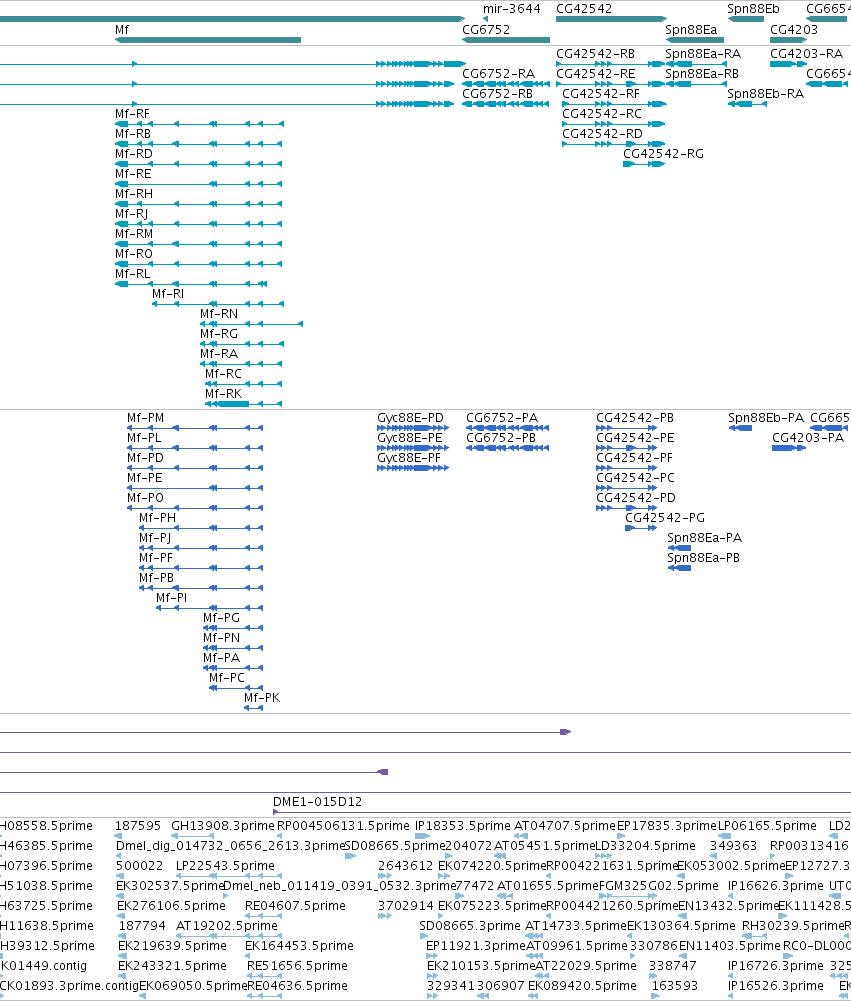Click the Mf-RK transcript
851x1001 pixels.
(243, 404)
